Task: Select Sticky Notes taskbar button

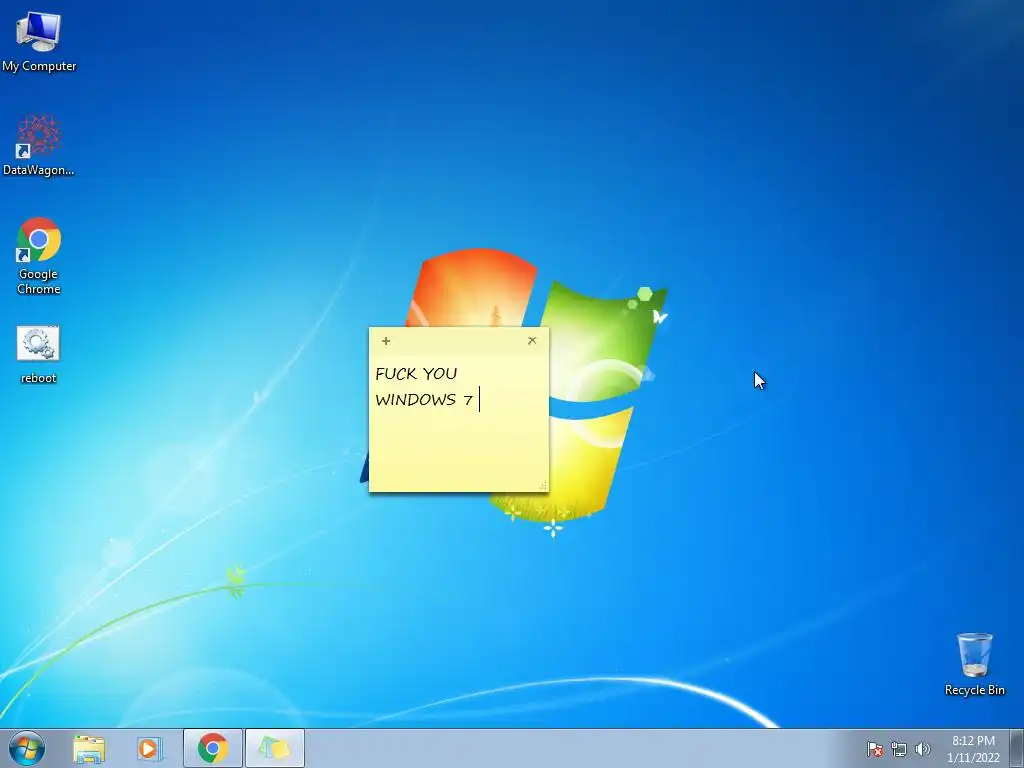Action: tap(275, 748)
